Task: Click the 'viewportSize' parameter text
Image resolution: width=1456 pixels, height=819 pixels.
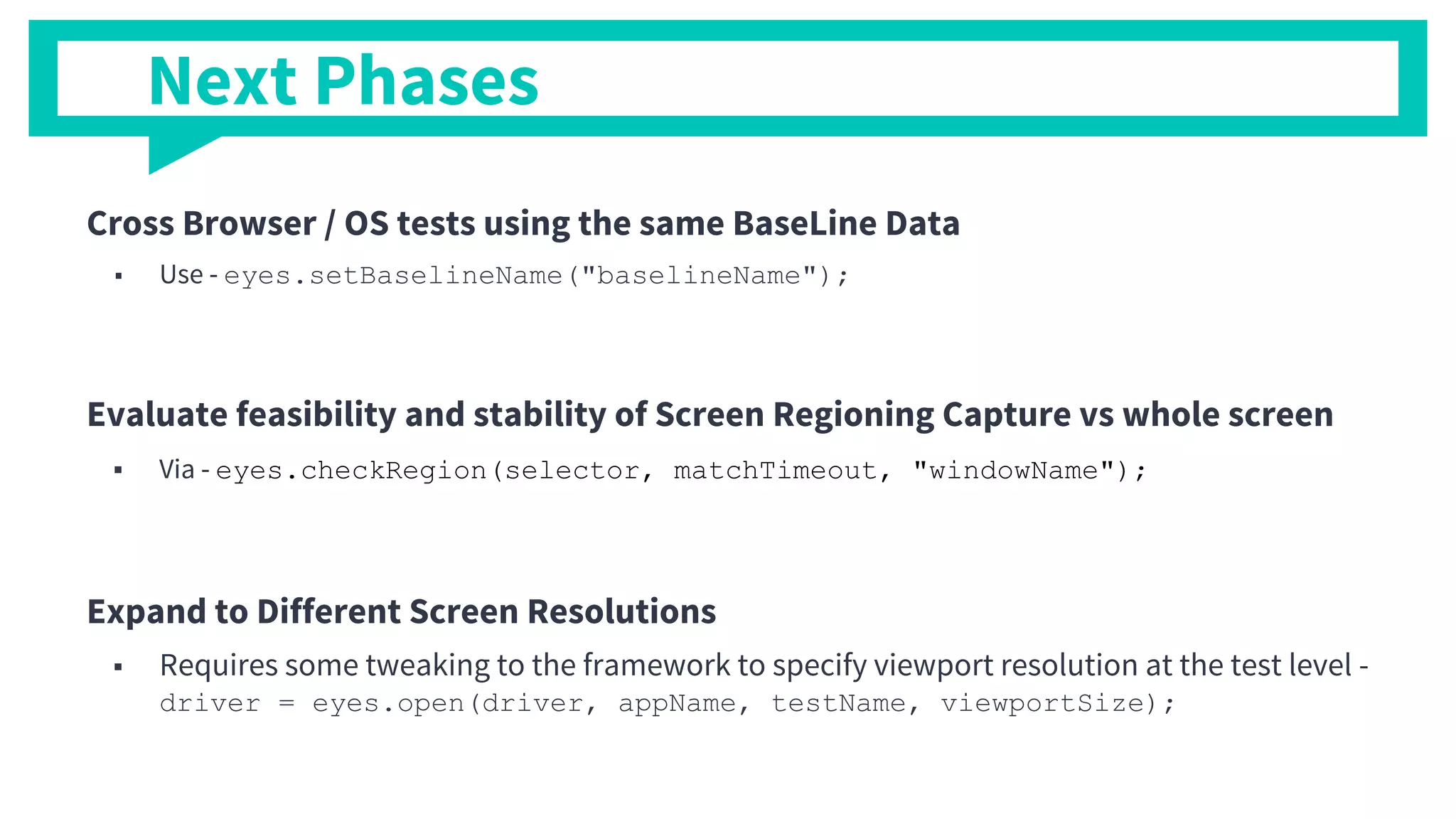Action: pos(1043,704)
